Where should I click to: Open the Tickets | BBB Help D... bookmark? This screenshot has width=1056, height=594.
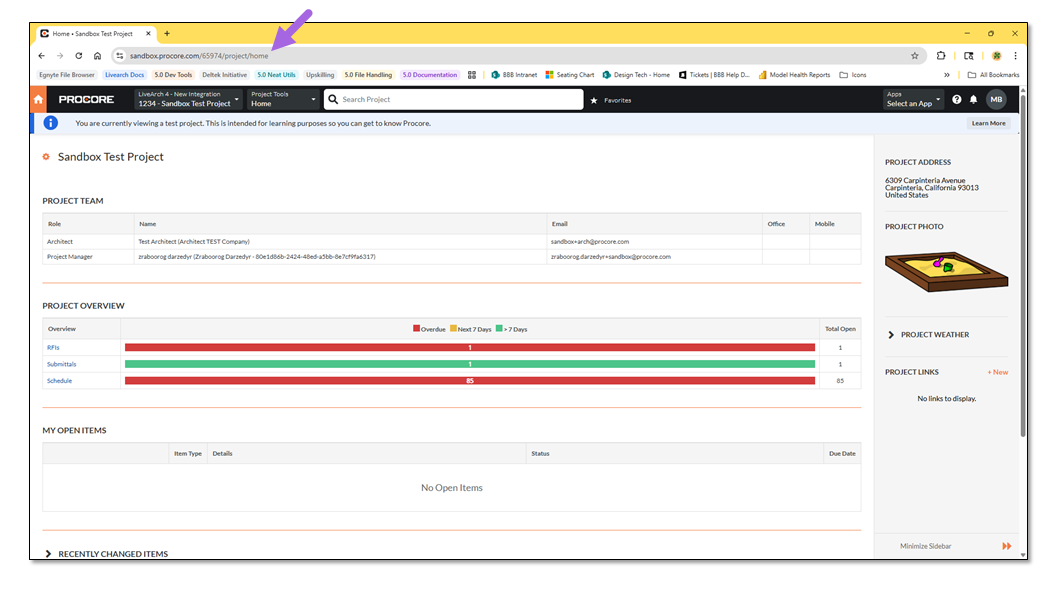(x=715, y=75)
